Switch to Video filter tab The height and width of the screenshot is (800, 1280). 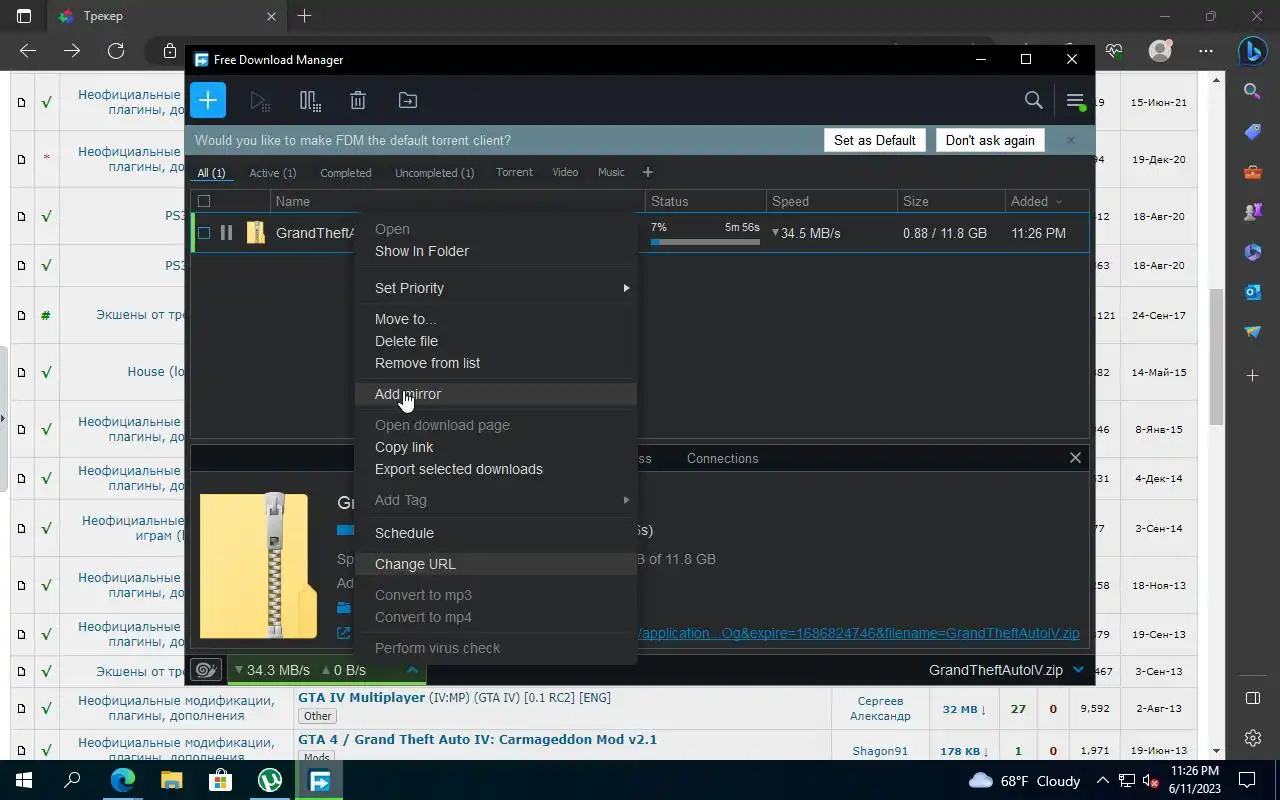tap(565, 172)
